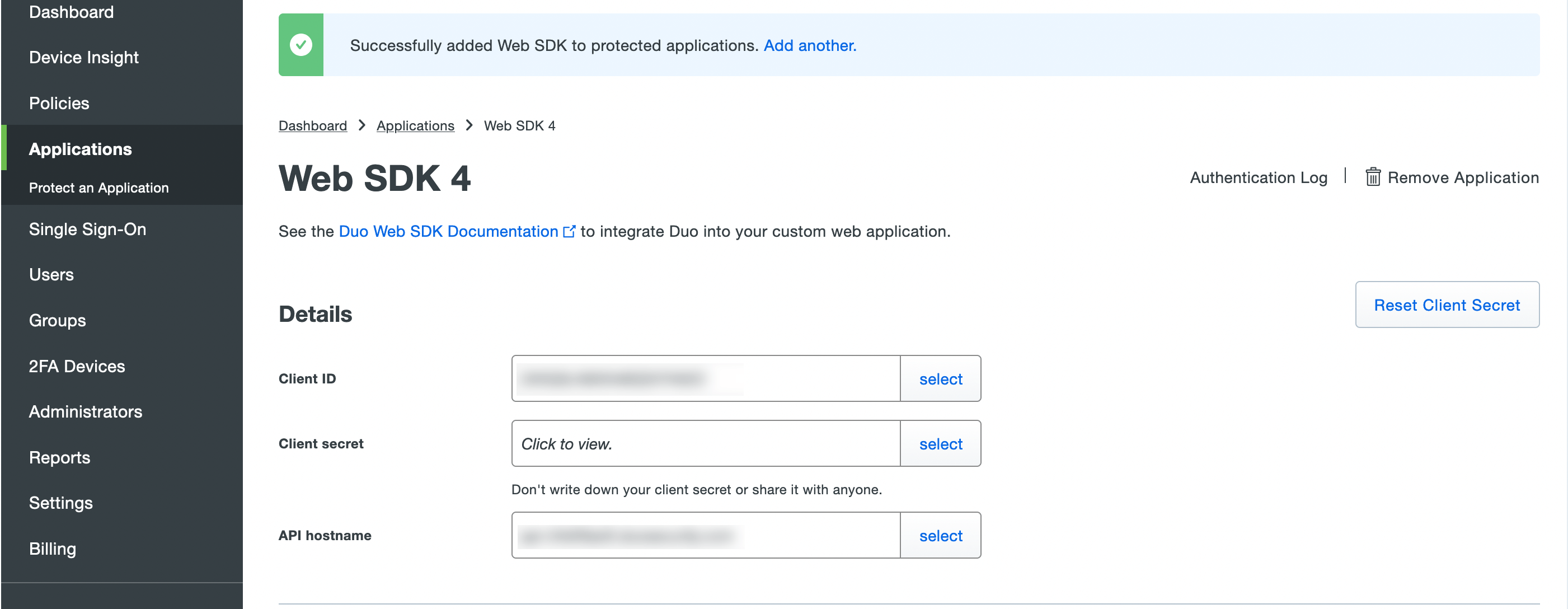The height and width of the screenshot is (609, 1568).
Task: Click the 'Web SDK 4' page heading
Action: click(374, 178)
